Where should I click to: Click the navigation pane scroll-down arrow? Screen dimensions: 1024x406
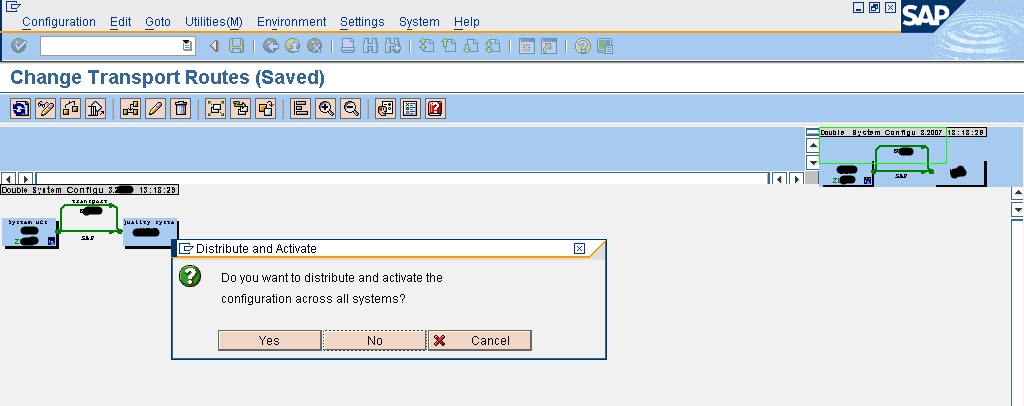[813, 162]
